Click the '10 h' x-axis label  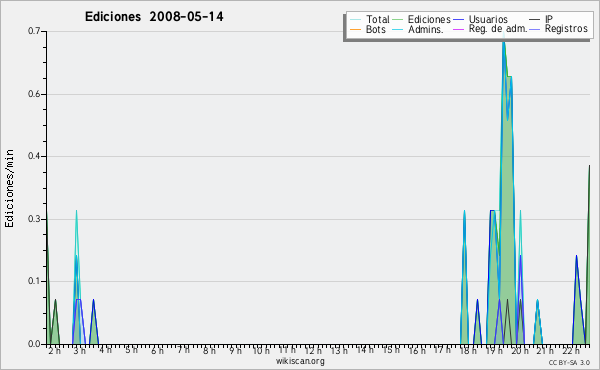click(x=261, y=351)
